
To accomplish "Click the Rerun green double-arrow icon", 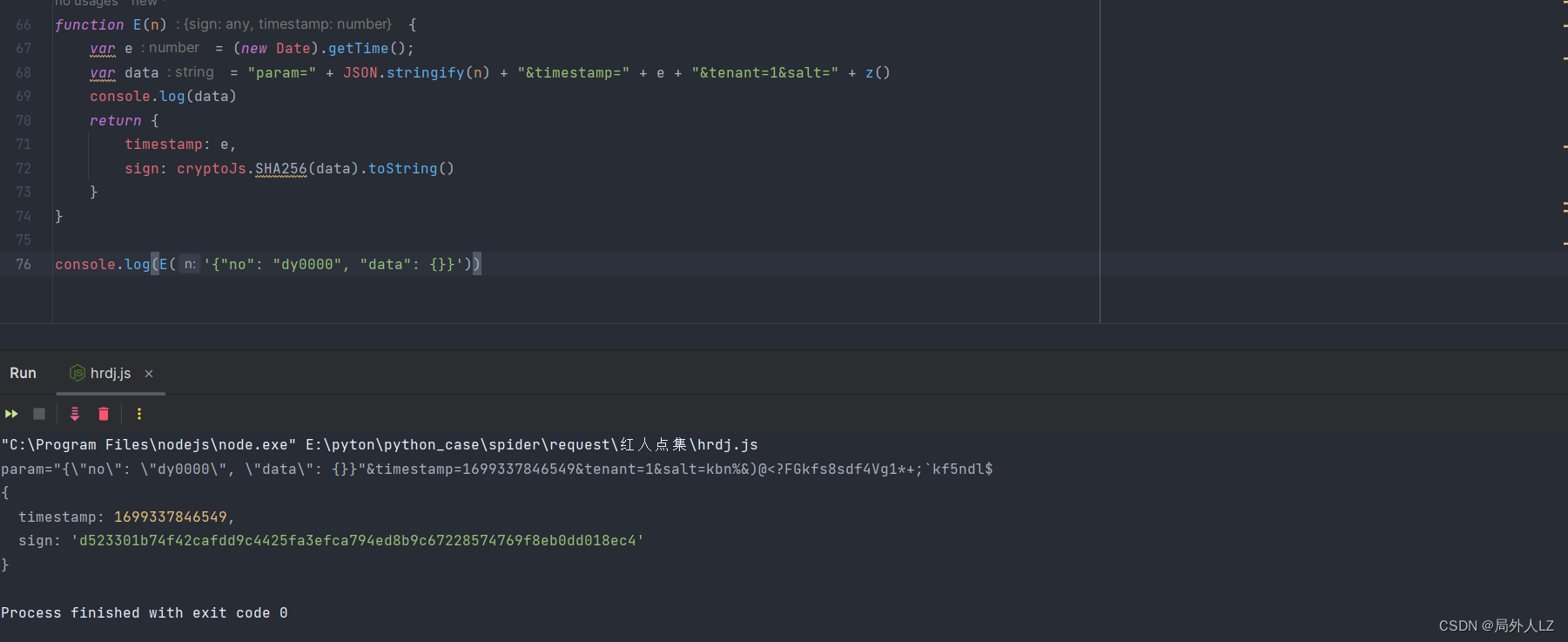I will (x=12, y=414).
